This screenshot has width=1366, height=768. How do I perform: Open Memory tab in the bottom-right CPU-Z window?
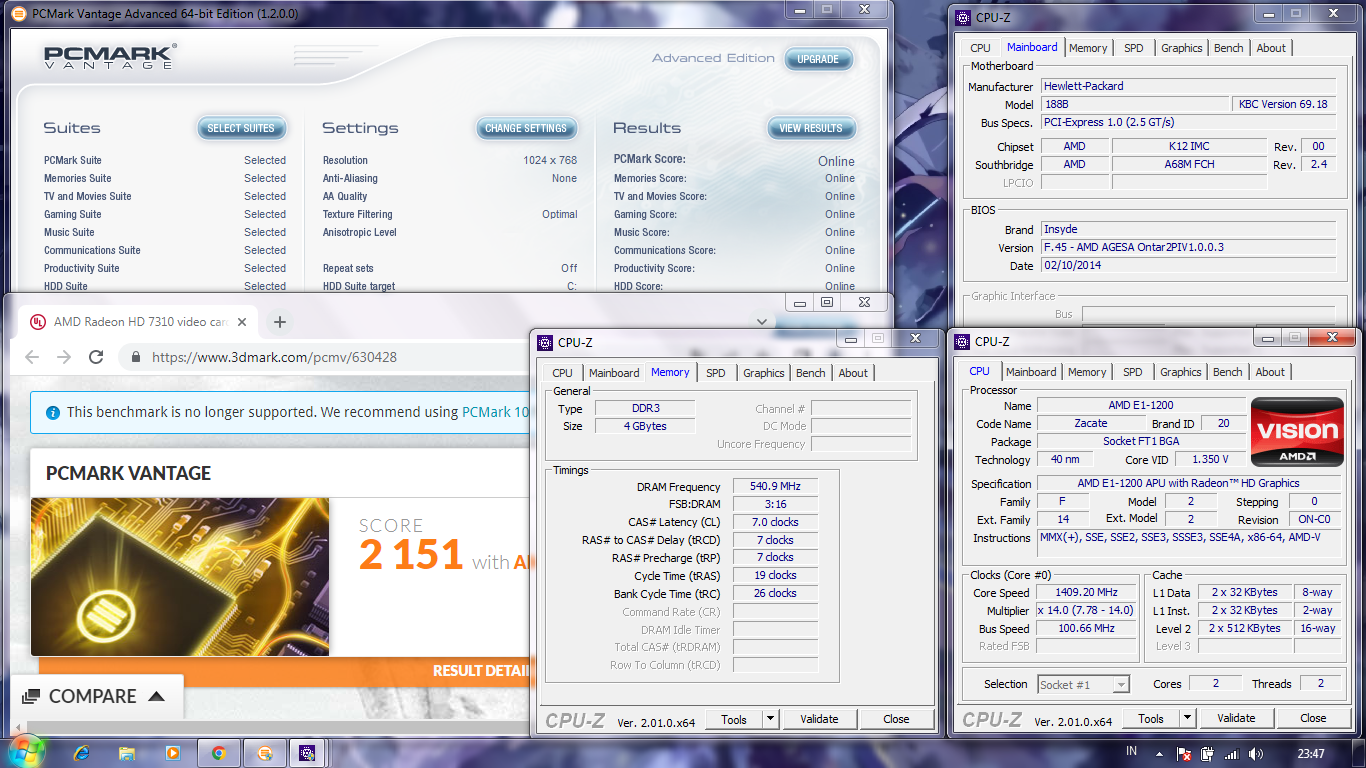[1086, 372]
